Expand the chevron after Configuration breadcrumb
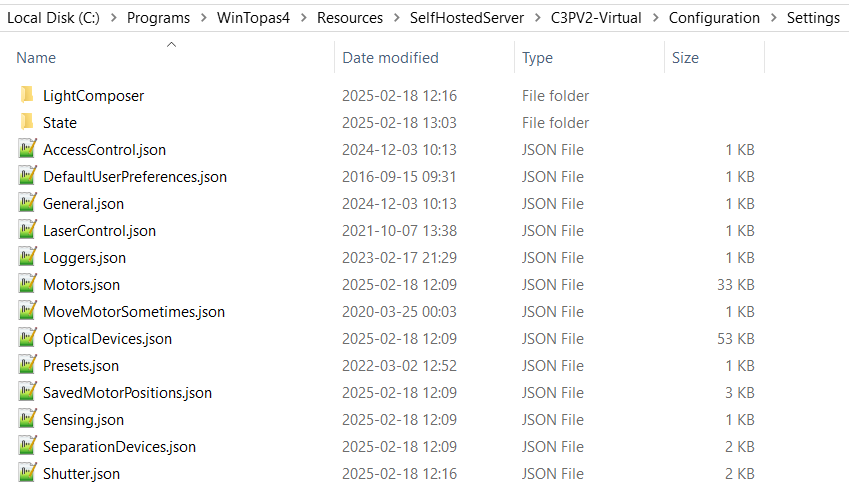Screen dimensions: 849x487 774,18
